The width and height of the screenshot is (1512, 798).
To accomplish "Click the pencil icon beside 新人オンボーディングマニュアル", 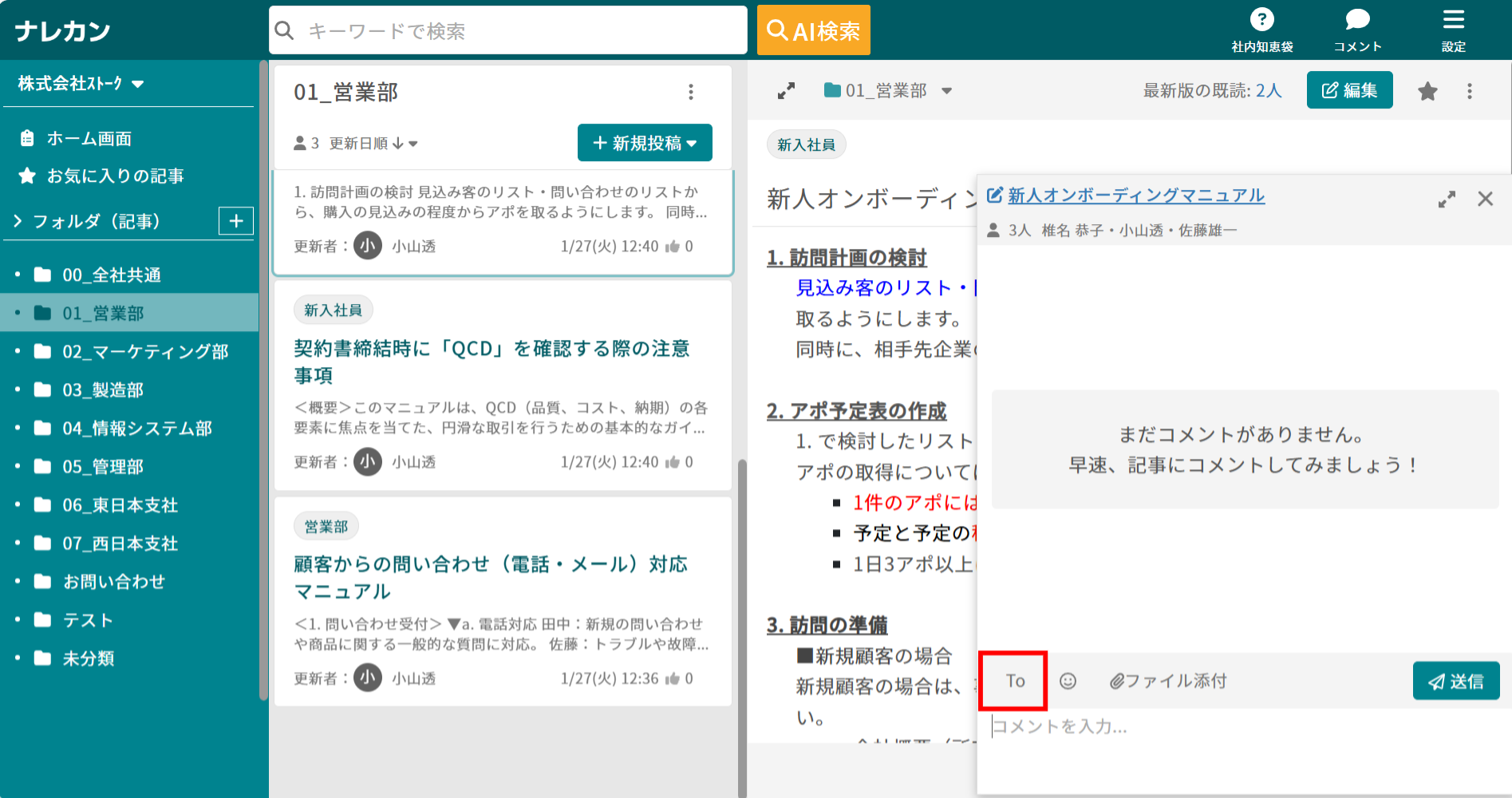I will pyautogui.click(x=995, y=194).
